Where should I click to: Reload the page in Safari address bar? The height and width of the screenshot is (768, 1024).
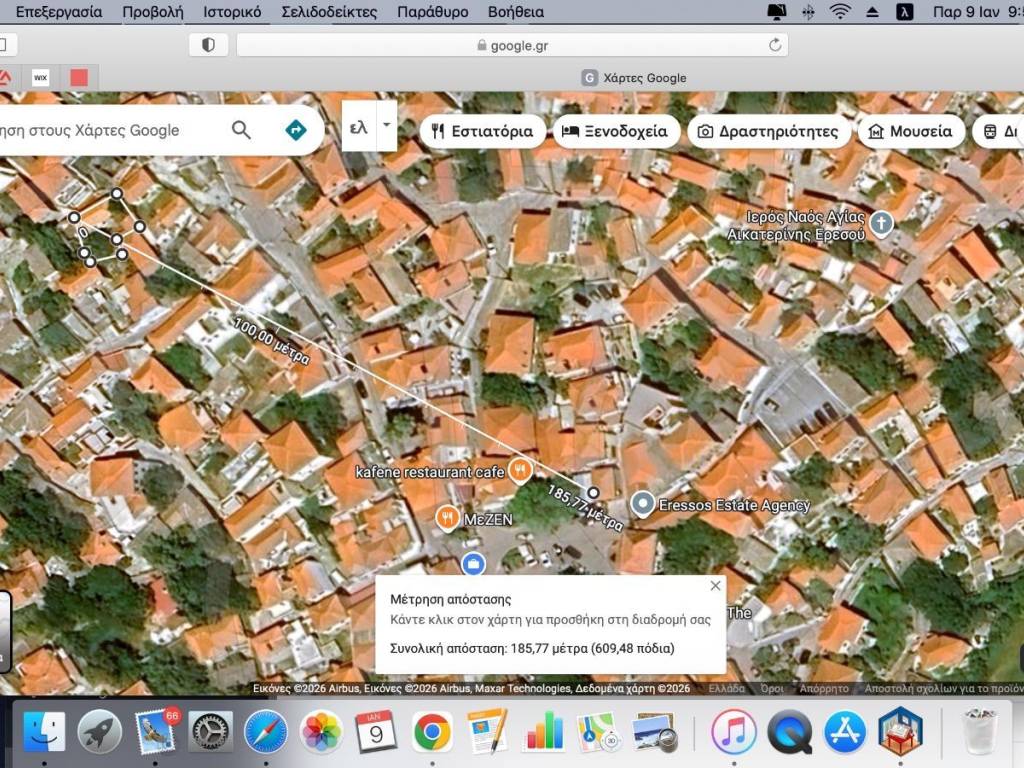[x=774, y=45]
